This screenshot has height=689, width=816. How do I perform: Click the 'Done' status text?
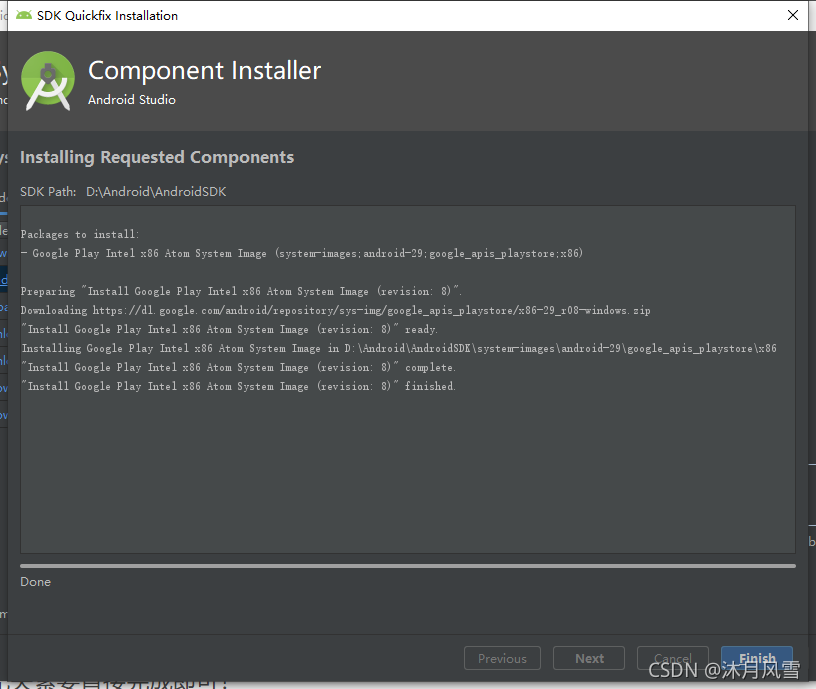[x=35, y=582]
